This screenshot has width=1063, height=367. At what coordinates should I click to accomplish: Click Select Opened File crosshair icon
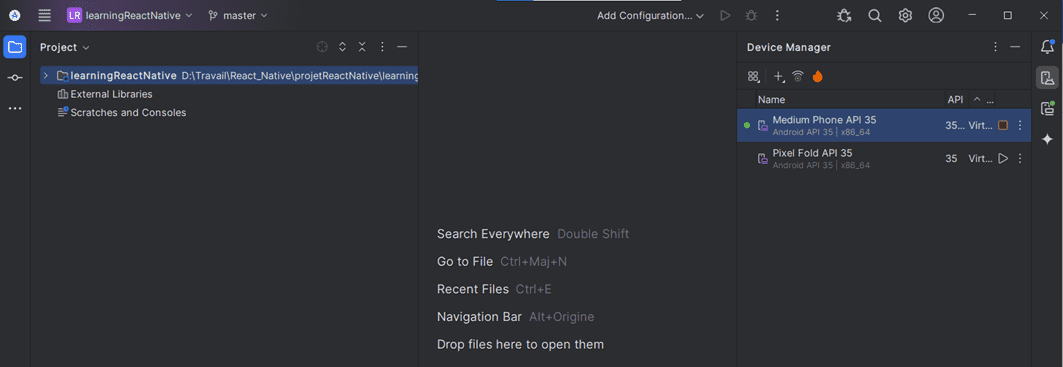322,47
